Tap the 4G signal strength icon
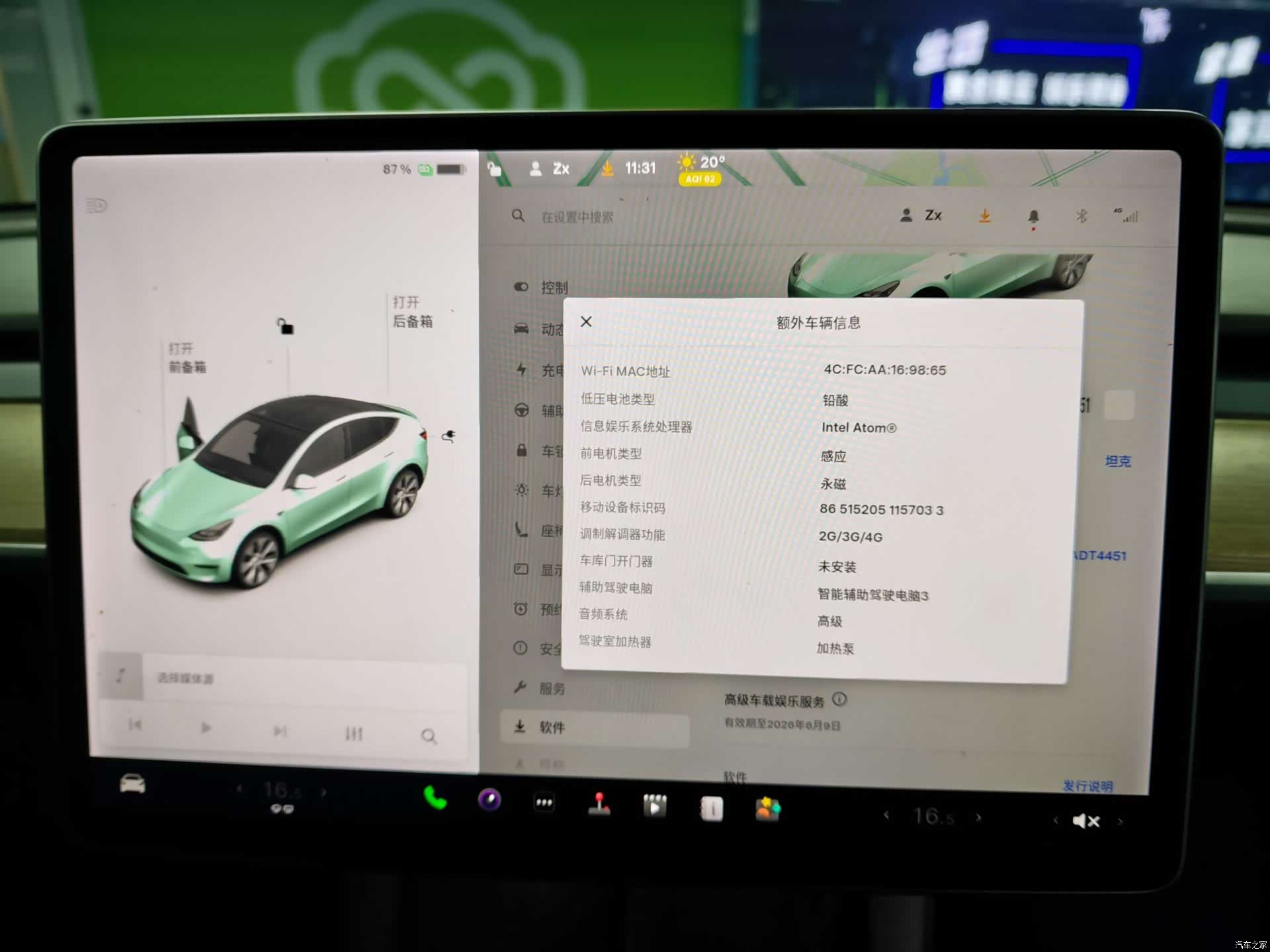 point(1126,216)
